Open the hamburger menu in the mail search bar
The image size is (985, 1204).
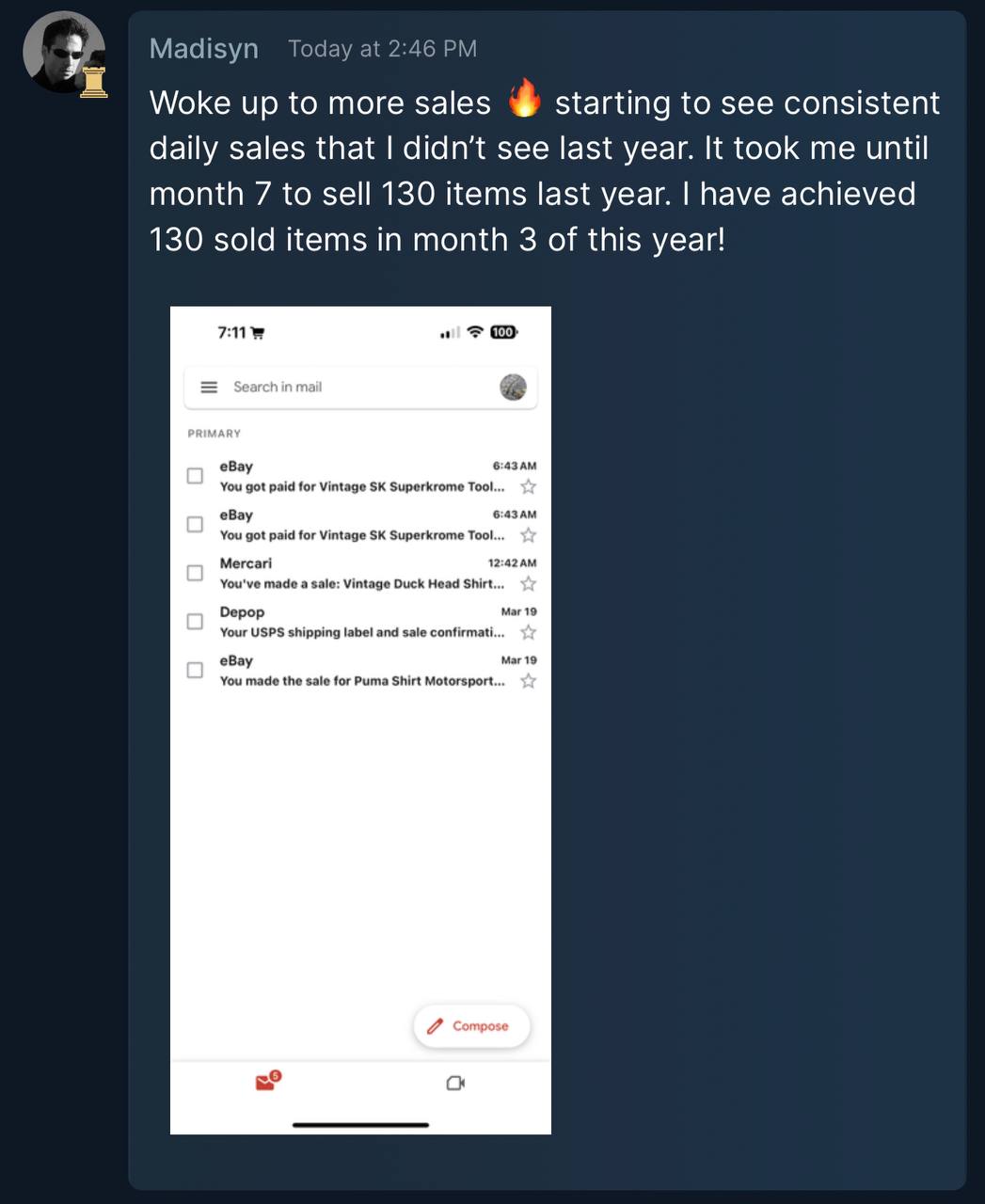209,388
